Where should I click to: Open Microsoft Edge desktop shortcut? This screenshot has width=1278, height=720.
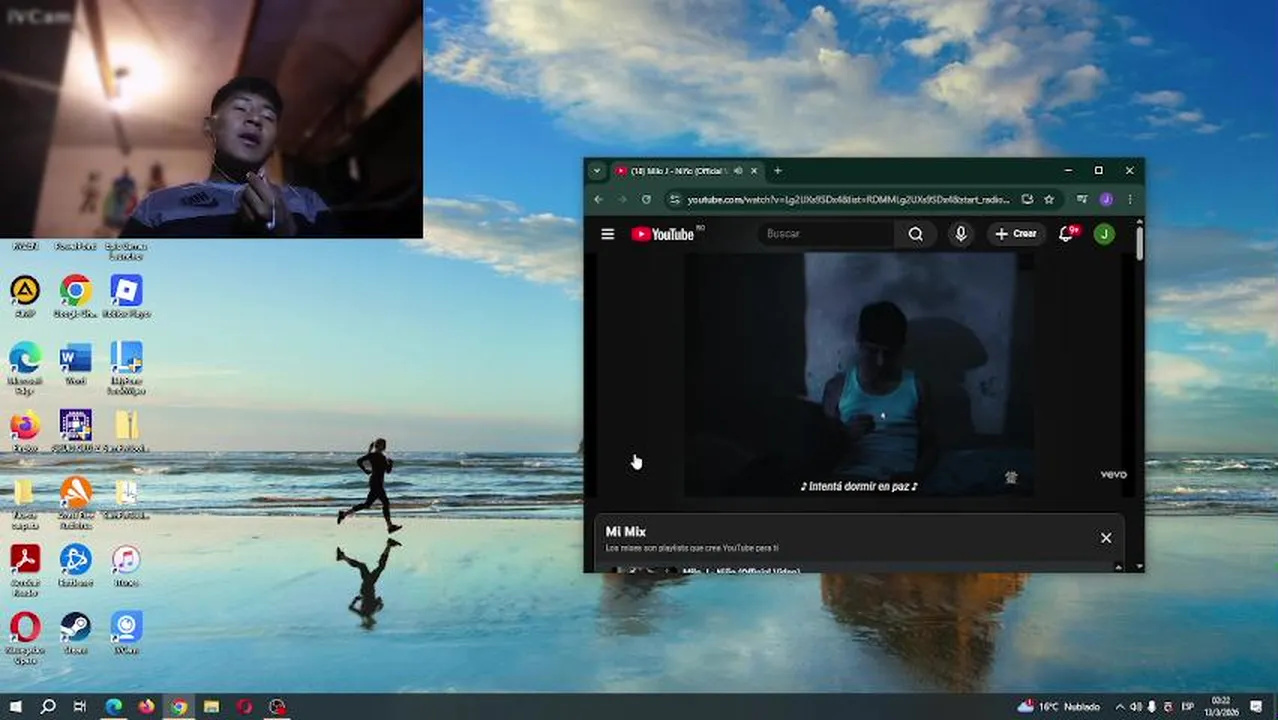[x=25, y=367]
